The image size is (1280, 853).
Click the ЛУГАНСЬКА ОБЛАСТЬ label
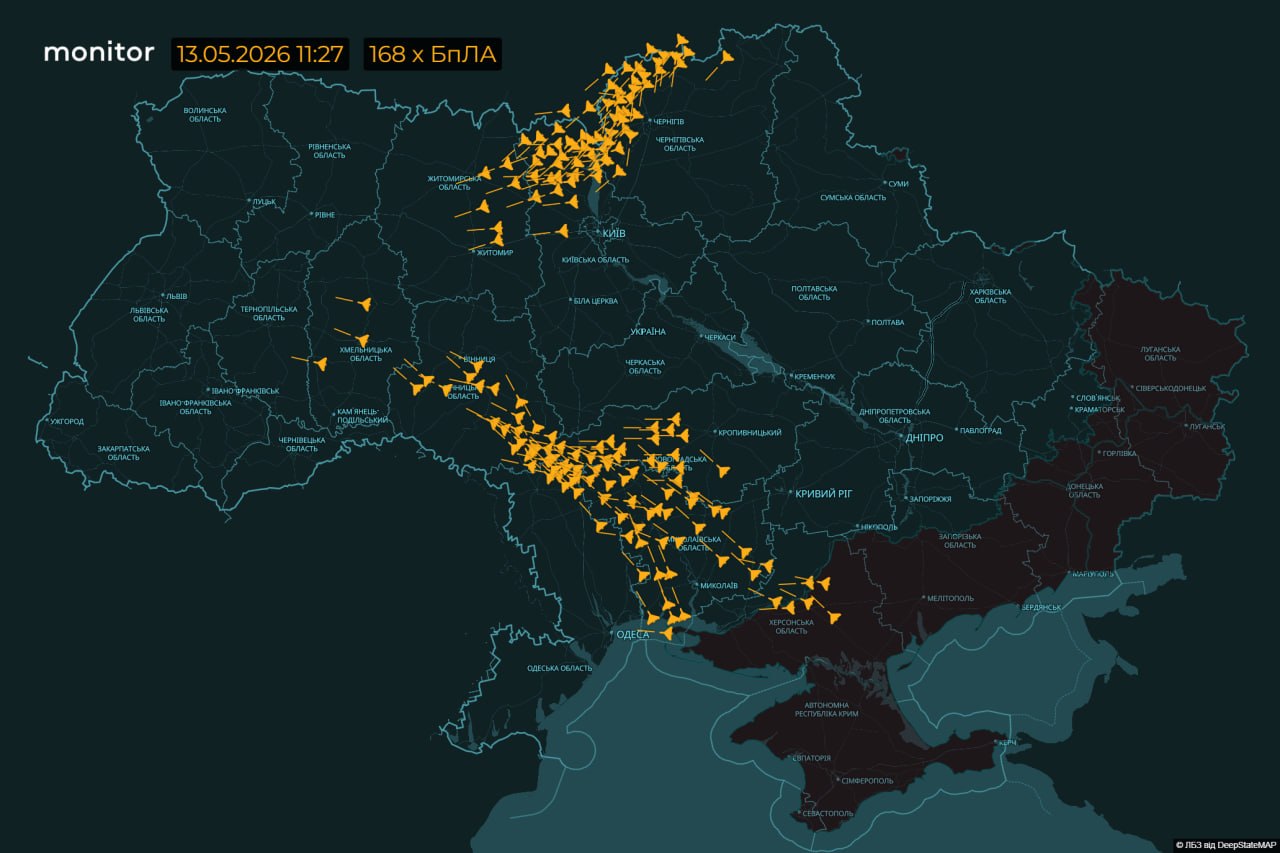tap(1160, 353)
